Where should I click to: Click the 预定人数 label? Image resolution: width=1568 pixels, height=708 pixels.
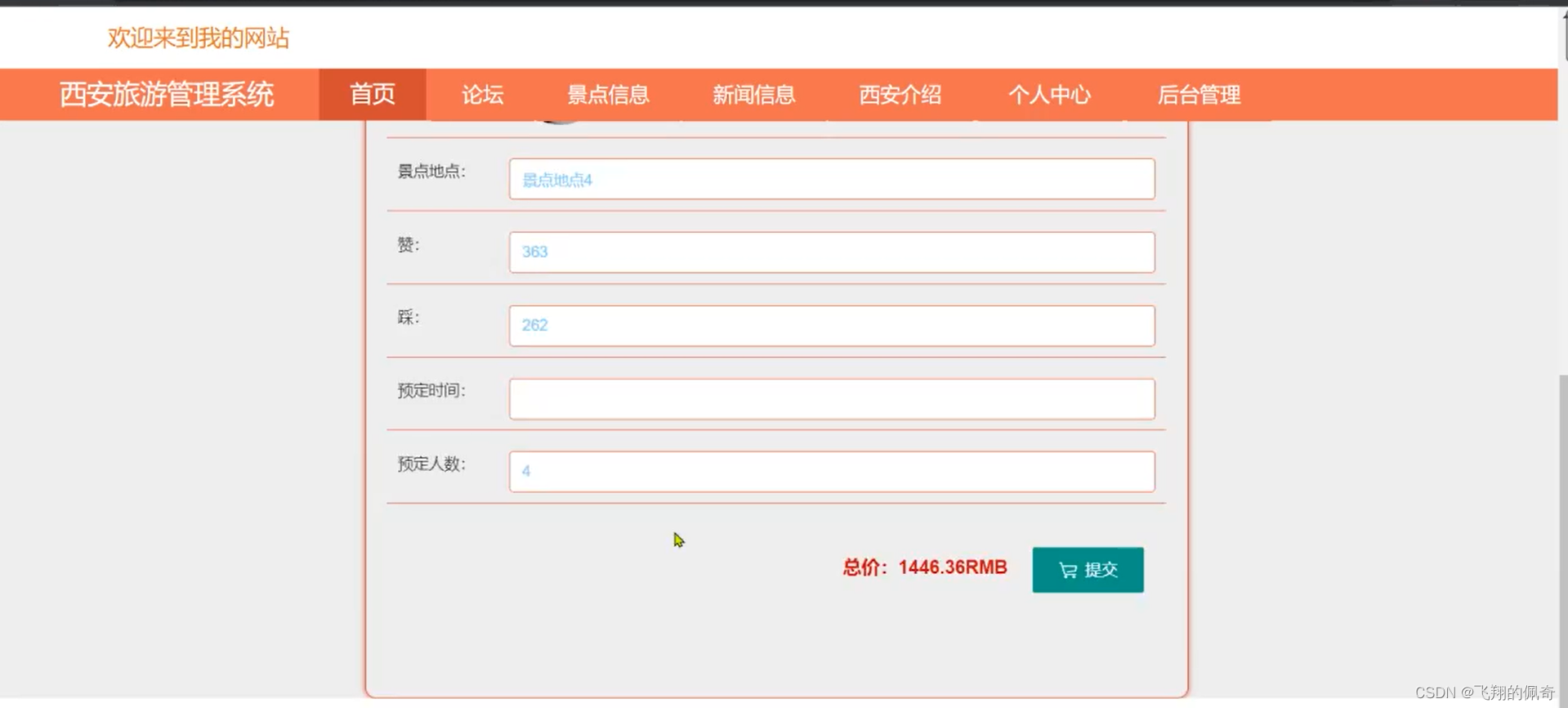click(431, 464)
